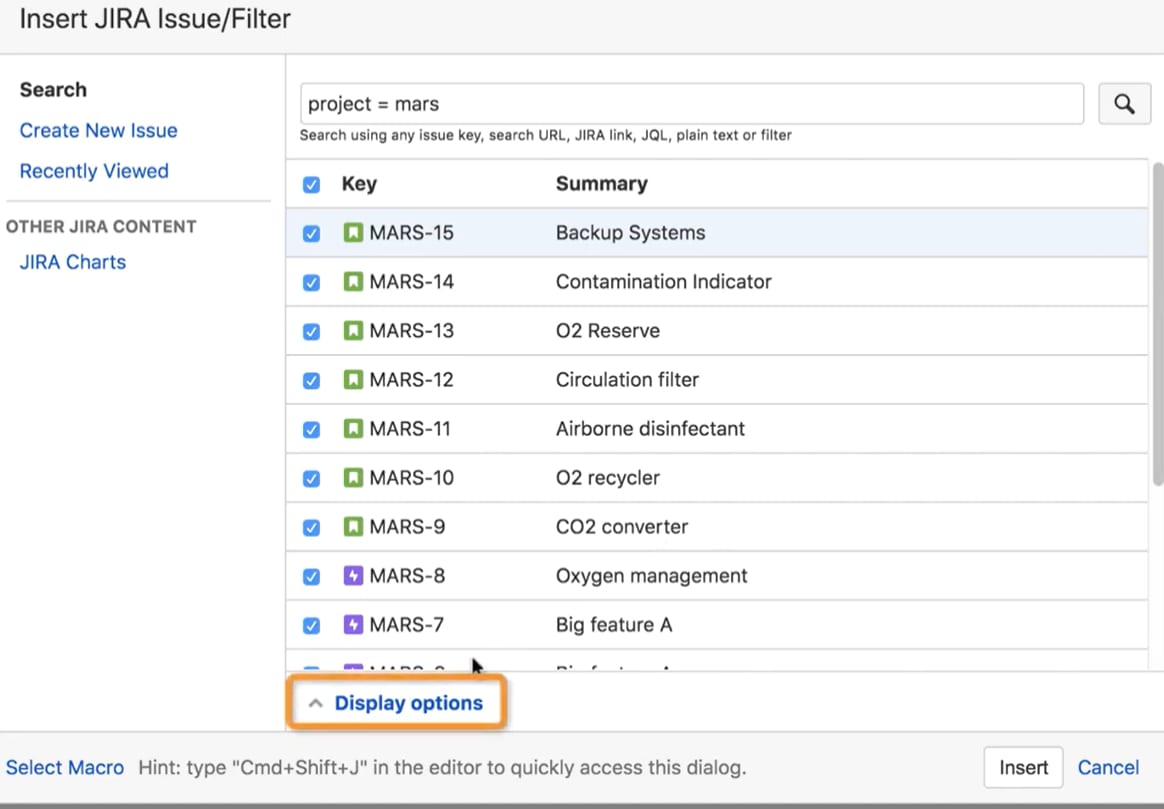Image resolution: width=1164 pixels, height=809 pixels.
Task: Uncheck the MARS-13 checkbox
Action: click(x=311, y=332)
